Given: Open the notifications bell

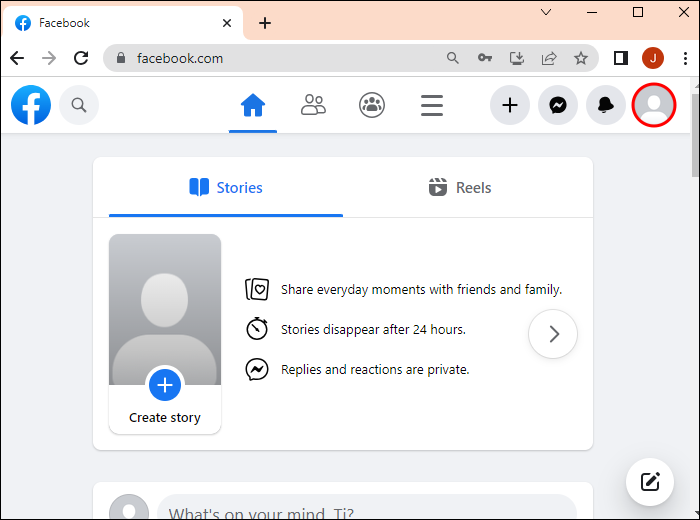Looking at the screenshot, I should (606, 105).
